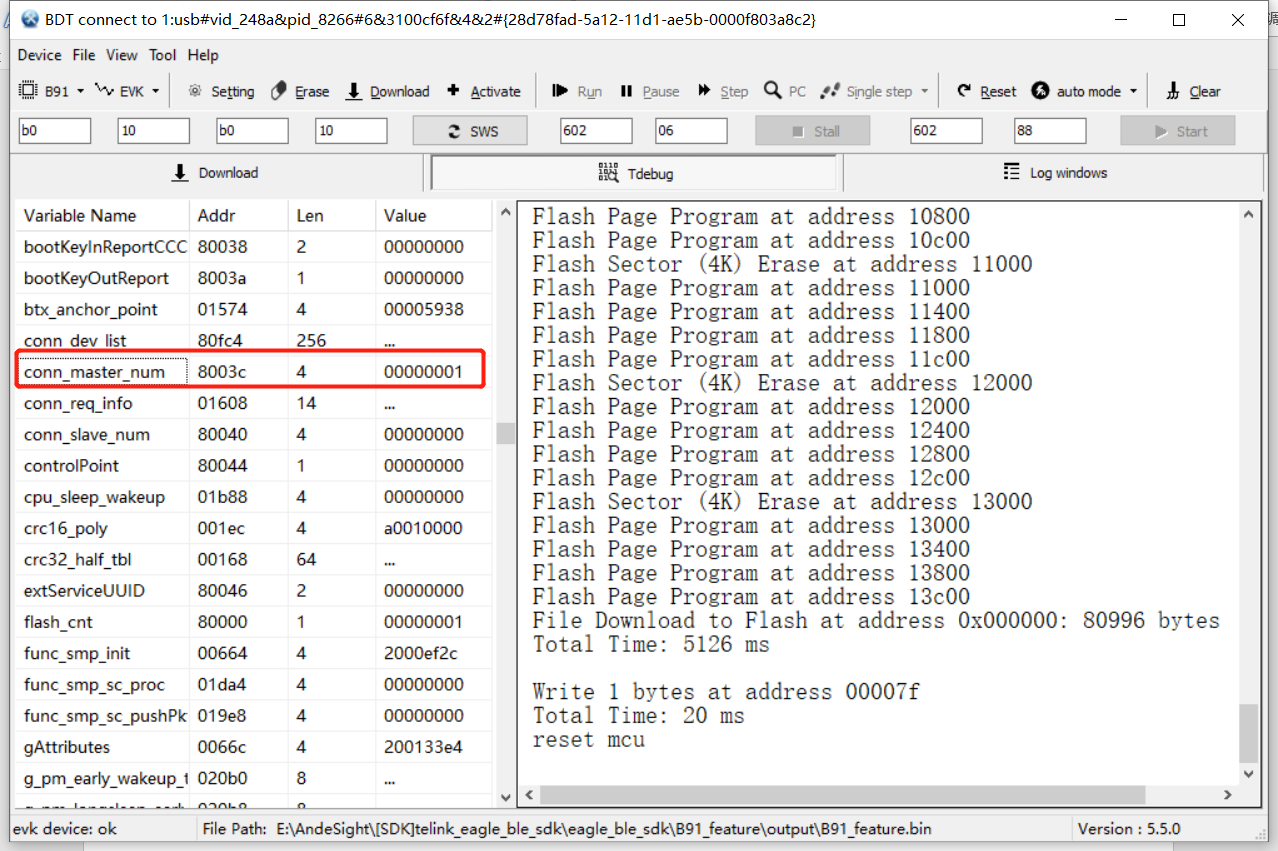Expand the Single step dropdown arrow
The image size is (1278, 851).
pyautogui.click(x=925, y=91)
